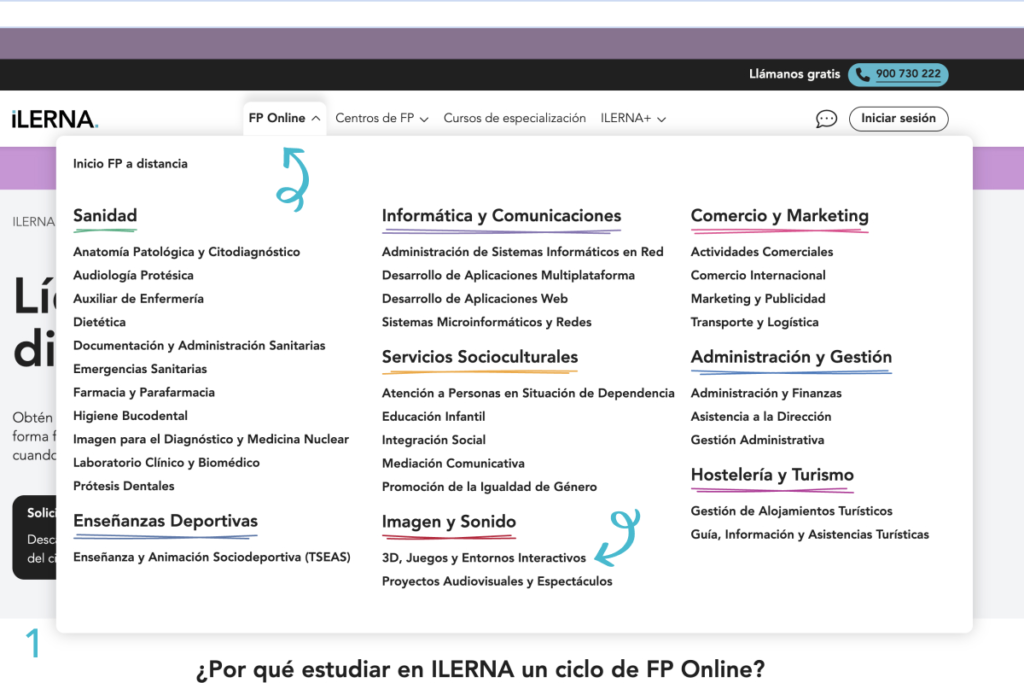This screenshot has height=683, width=1024.
Task: Select Actividades Comerciales
Action: click(762, 251)
